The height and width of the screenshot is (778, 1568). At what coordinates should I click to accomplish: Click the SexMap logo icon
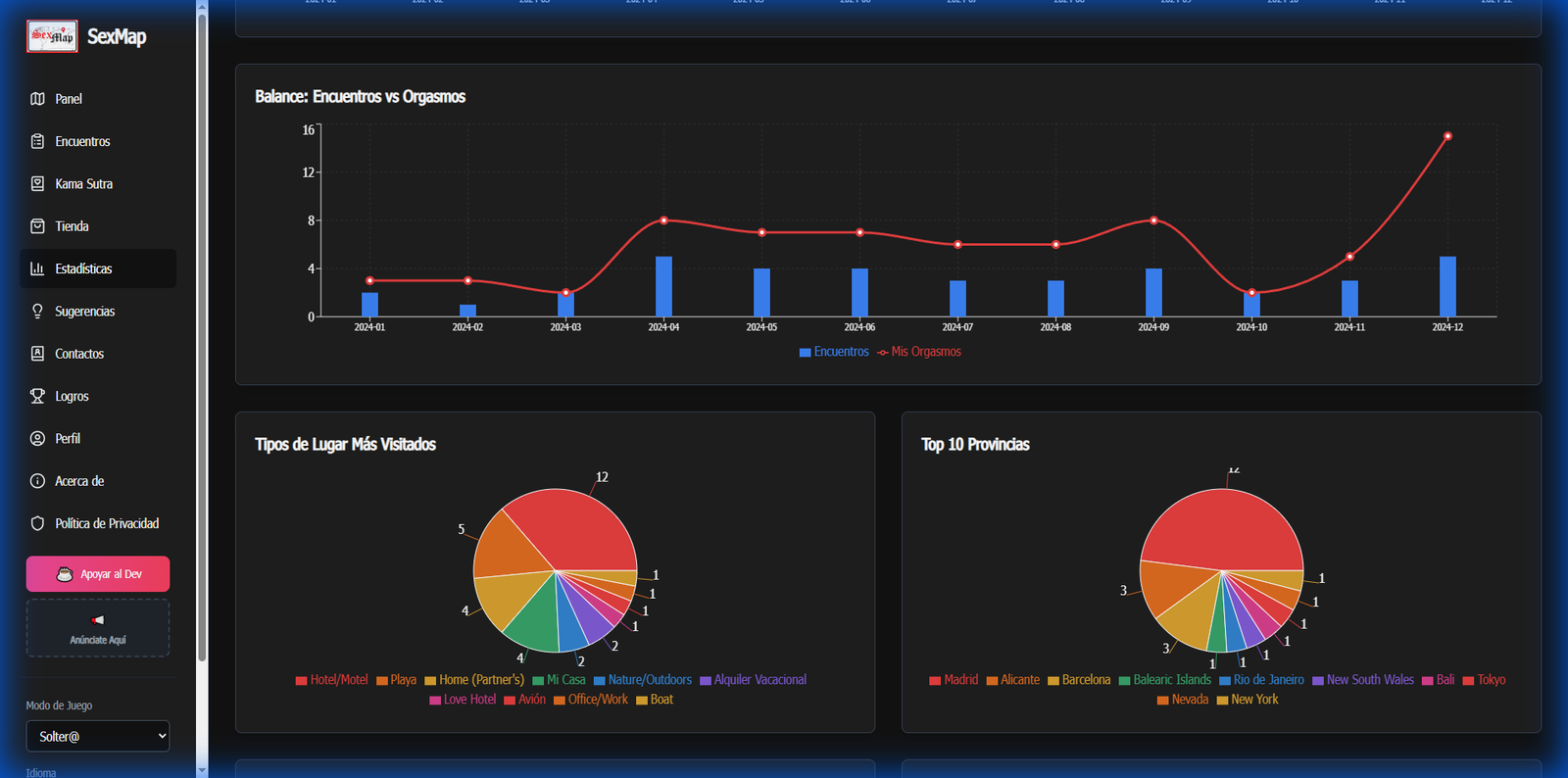(x=51, y=36)
